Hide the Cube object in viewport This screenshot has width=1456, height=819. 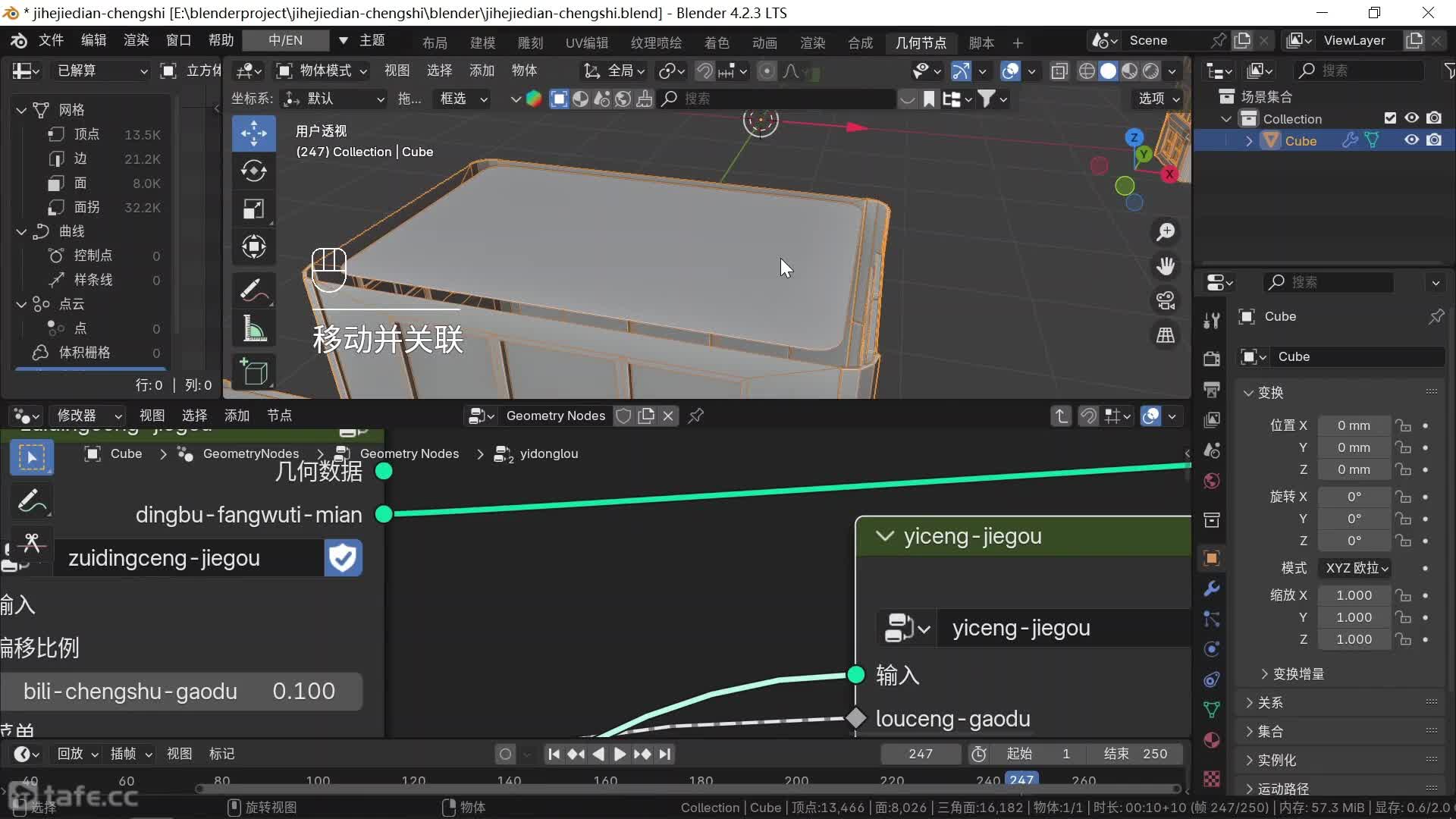1411,140
